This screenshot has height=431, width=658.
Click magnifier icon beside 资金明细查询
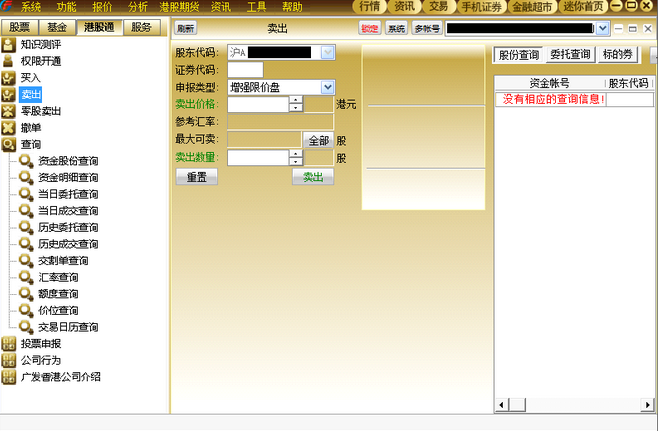26,178
